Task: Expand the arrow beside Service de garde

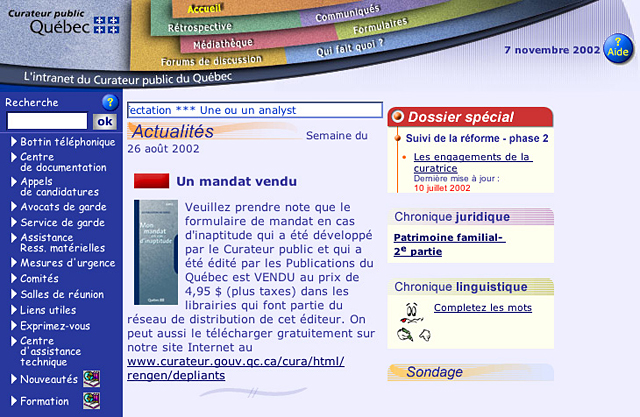Action: click(14, 222)
